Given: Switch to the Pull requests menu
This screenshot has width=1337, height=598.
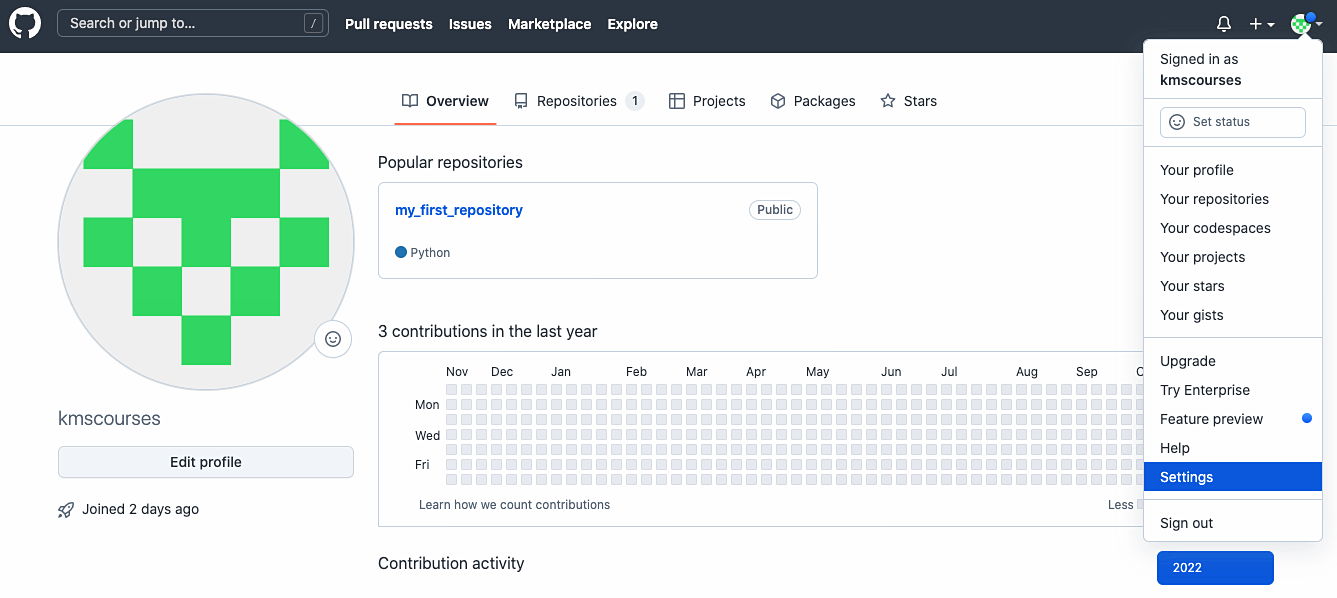Looking at the screenshot, I should (x=389, y=24).
